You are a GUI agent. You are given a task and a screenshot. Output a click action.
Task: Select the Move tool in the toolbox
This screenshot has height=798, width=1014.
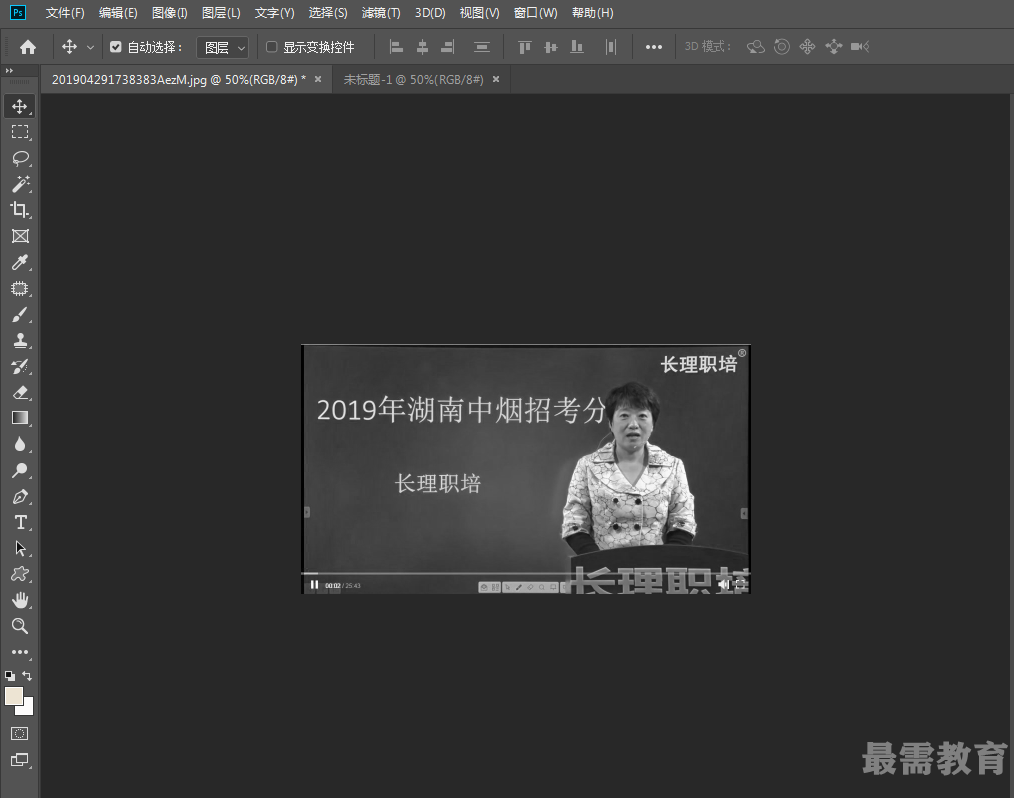pos(19,106)
